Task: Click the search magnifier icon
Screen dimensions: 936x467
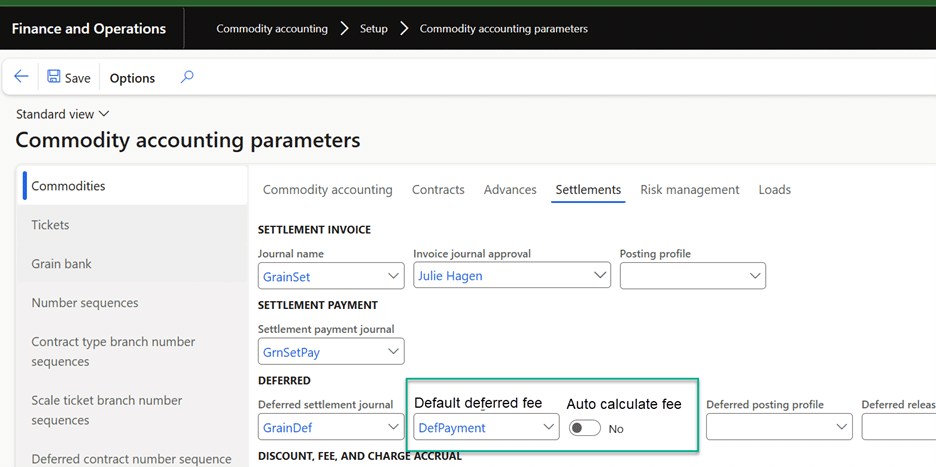Action: [186, 77]
